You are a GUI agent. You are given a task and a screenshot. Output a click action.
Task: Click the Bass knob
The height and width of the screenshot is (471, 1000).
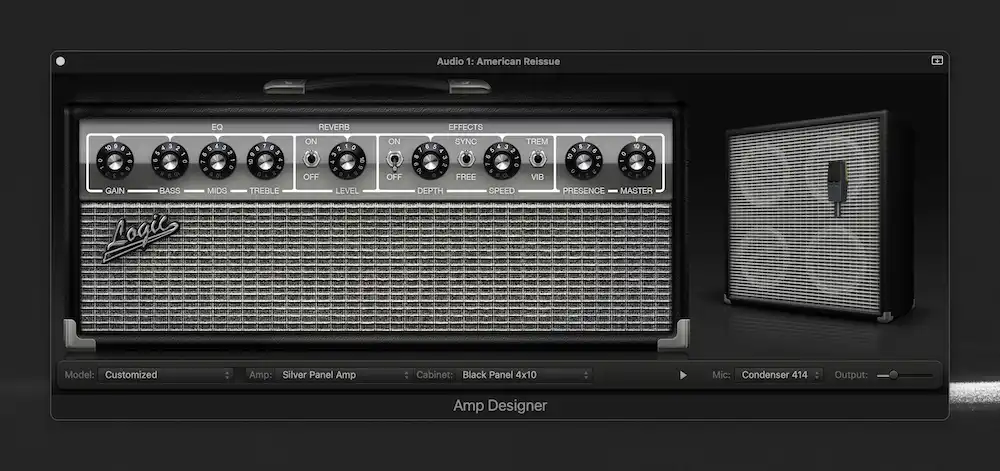click(170, 161)
